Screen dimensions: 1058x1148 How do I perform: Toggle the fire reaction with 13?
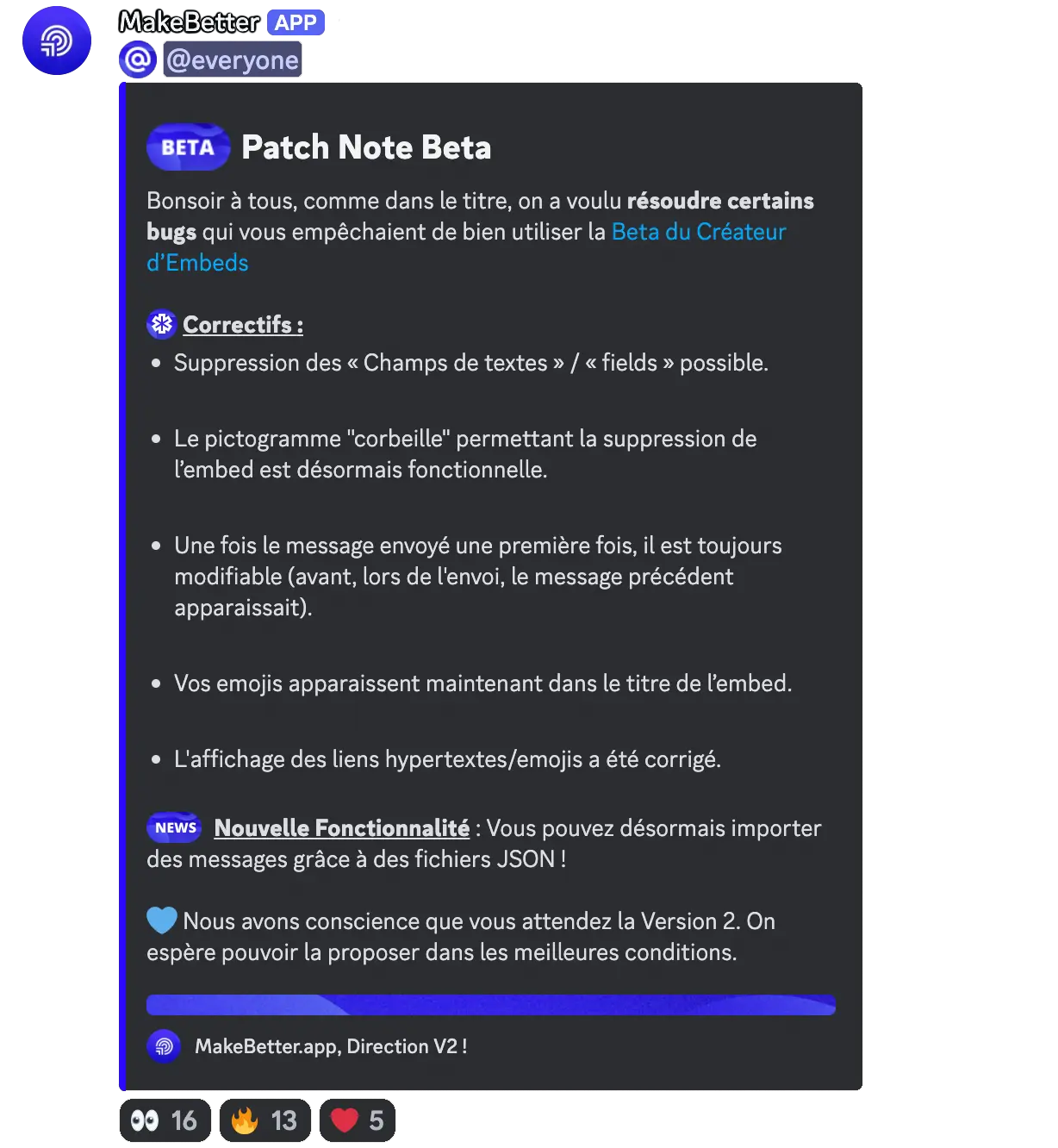coord(264,1120)
